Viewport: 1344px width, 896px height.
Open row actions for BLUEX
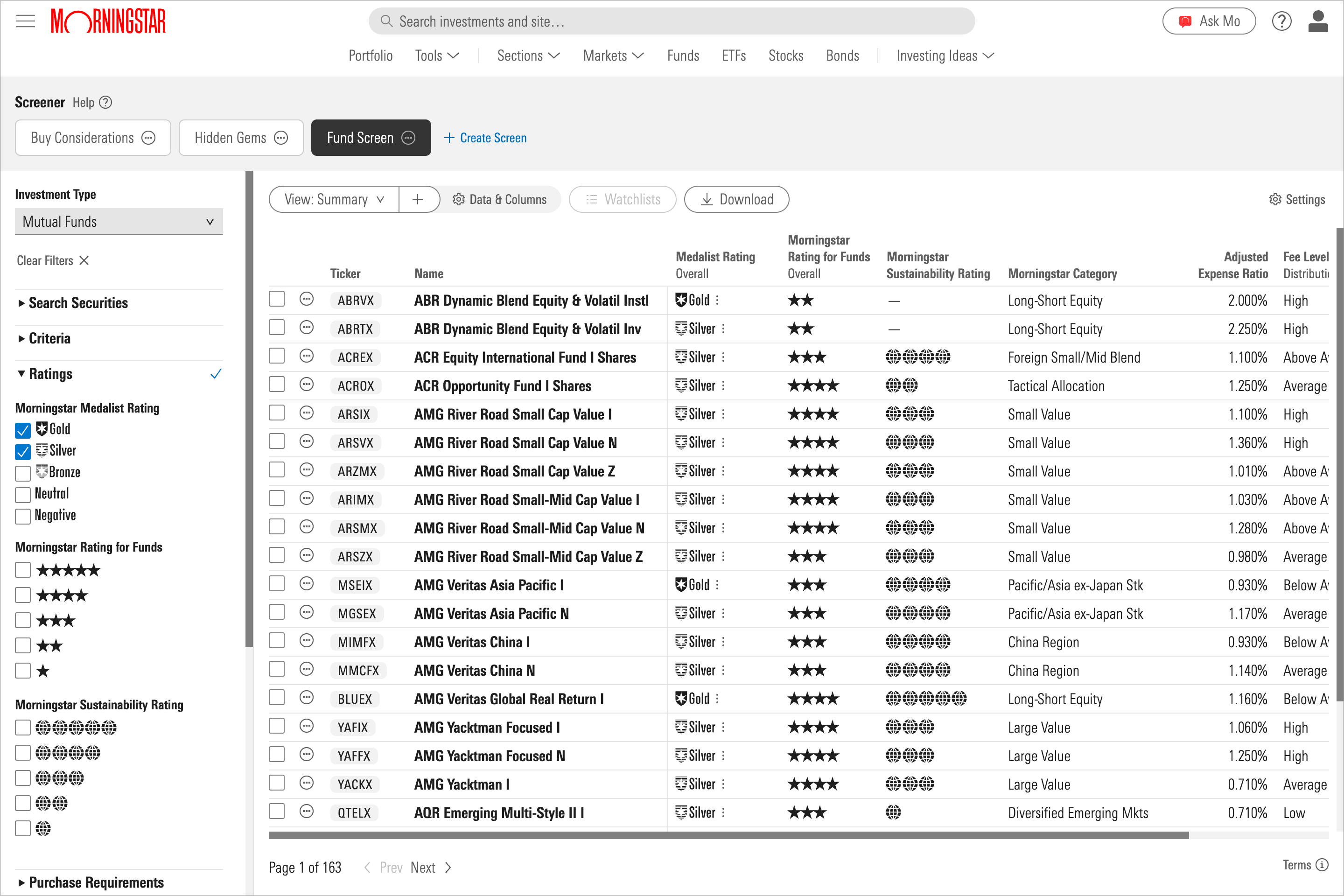tap(306, 697)
